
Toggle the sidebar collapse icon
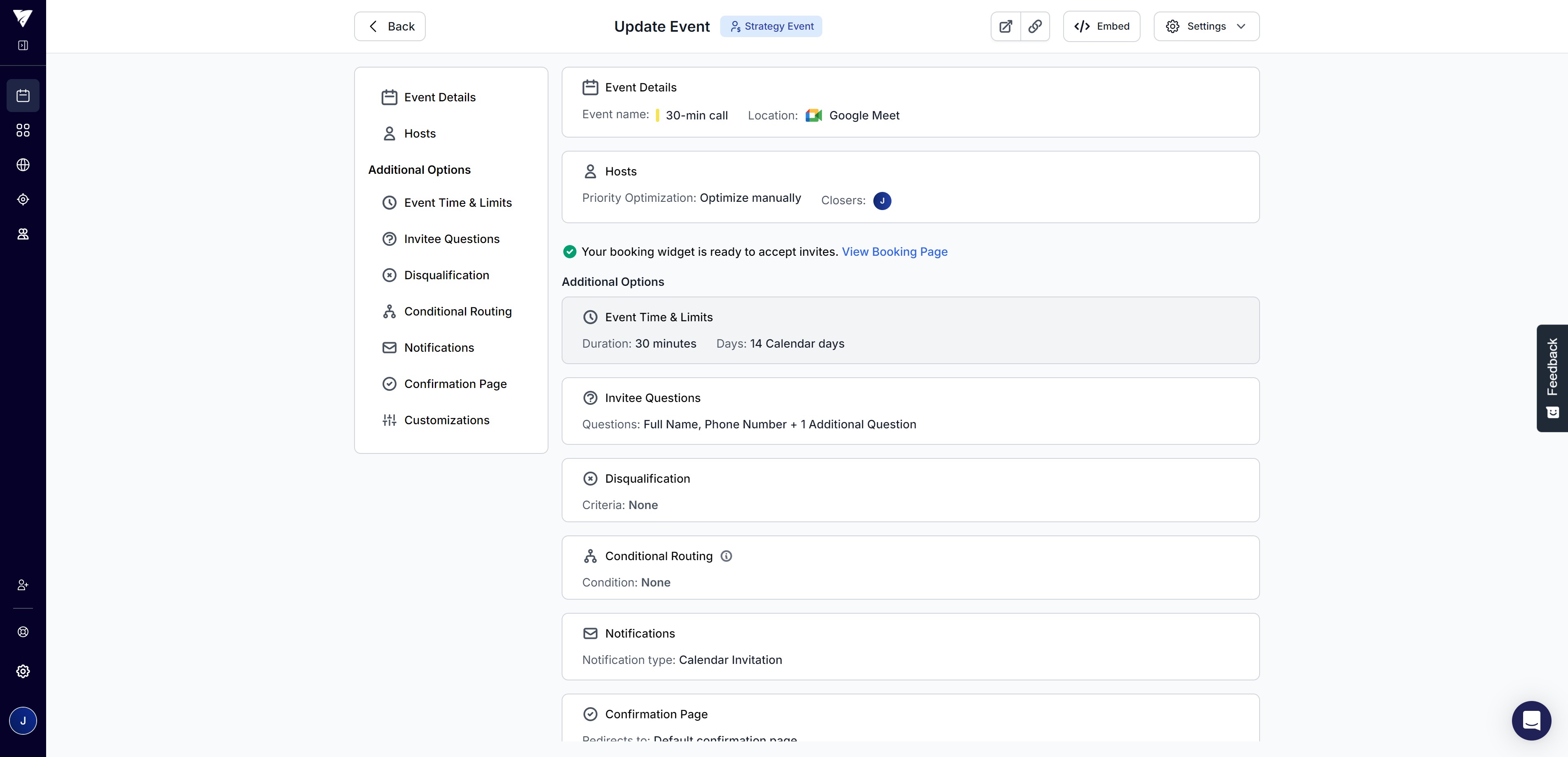click(23, 46)
